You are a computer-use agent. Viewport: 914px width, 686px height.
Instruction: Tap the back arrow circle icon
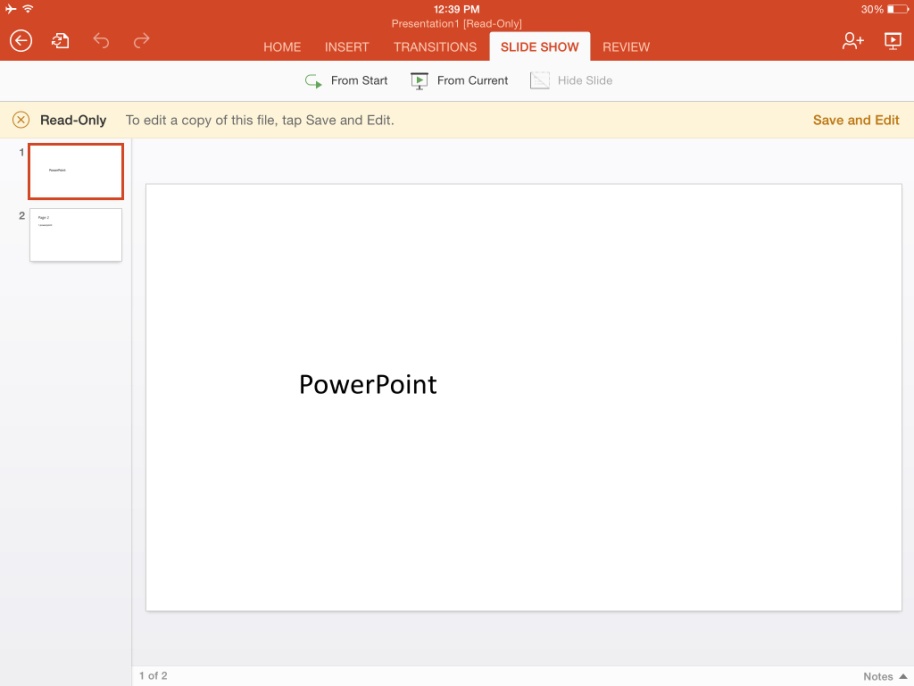(21, 41)
